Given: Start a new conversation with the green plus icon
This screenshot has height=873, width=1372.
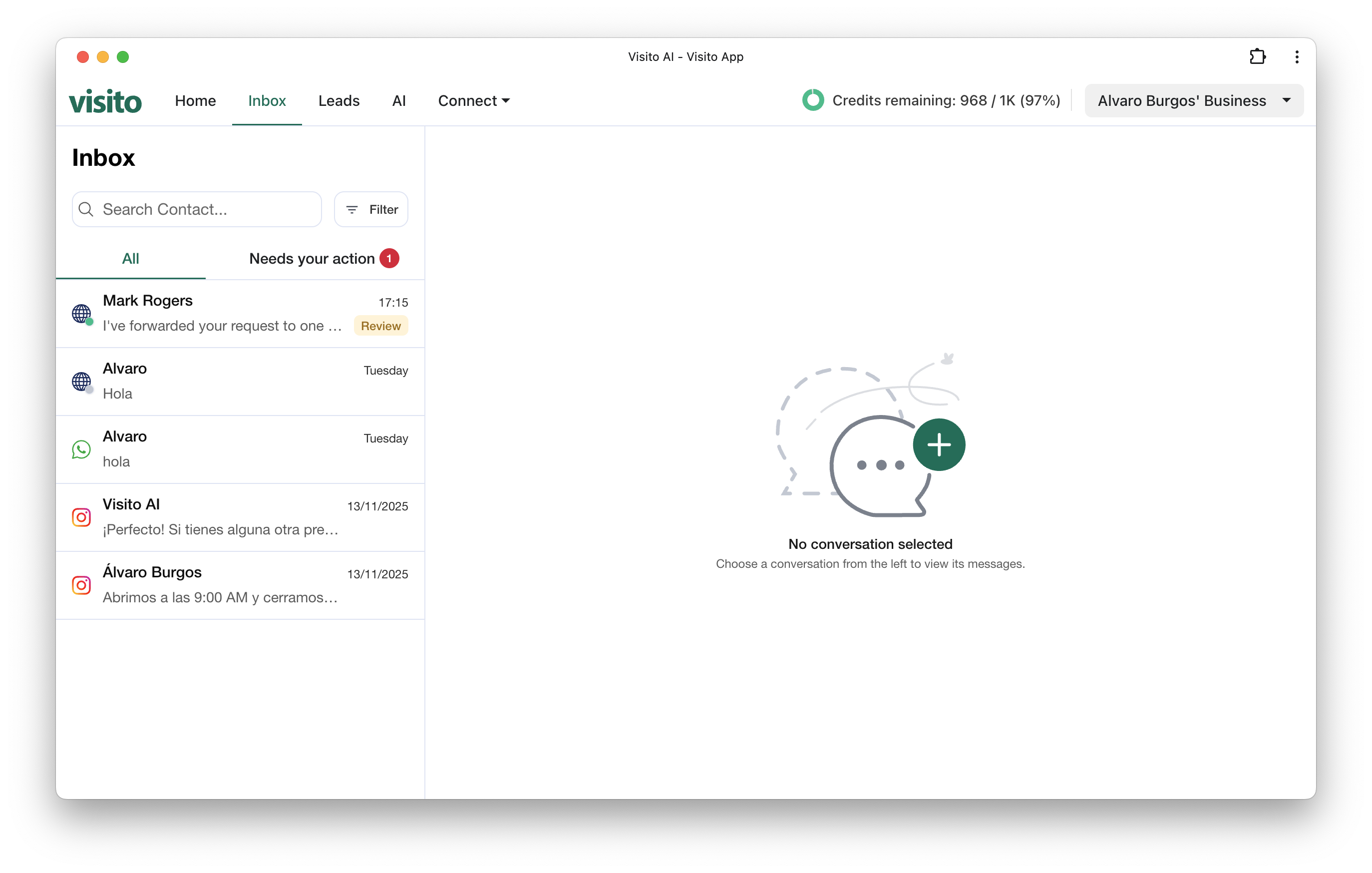Looking at the screenshot, I should [x=939, y=444].
